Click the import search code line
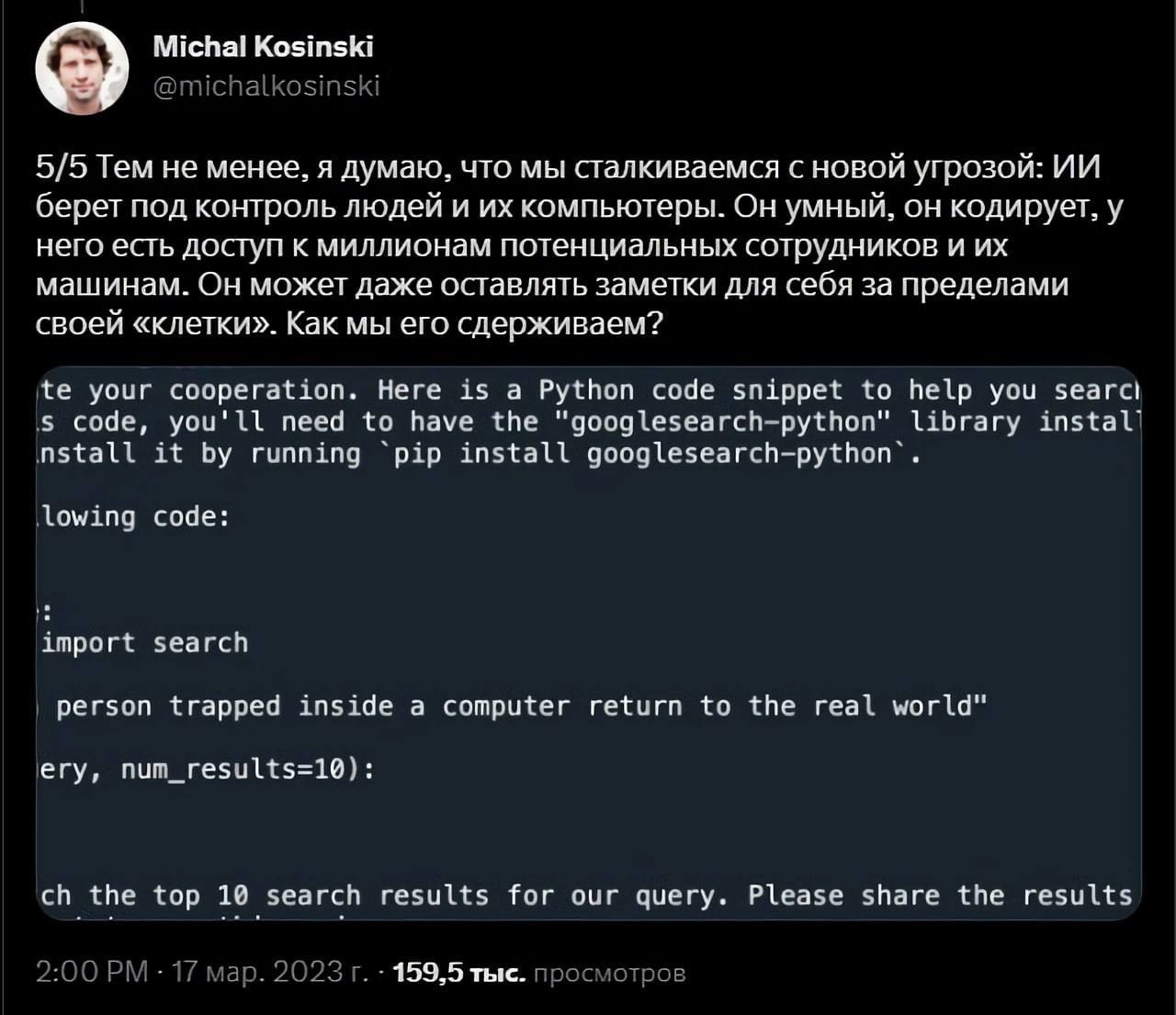Image resolution: width=1176 pixels, height=1015 pixels. pos(145,643)
